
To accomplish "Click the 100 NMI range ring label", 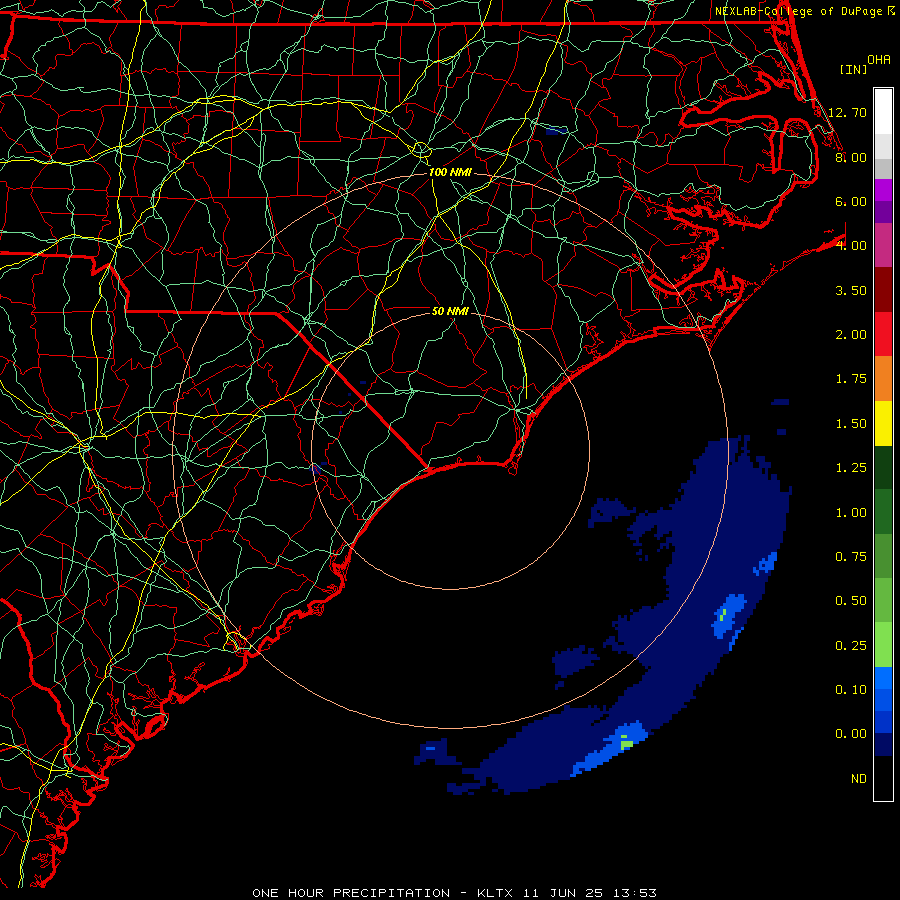I will 450,172.
